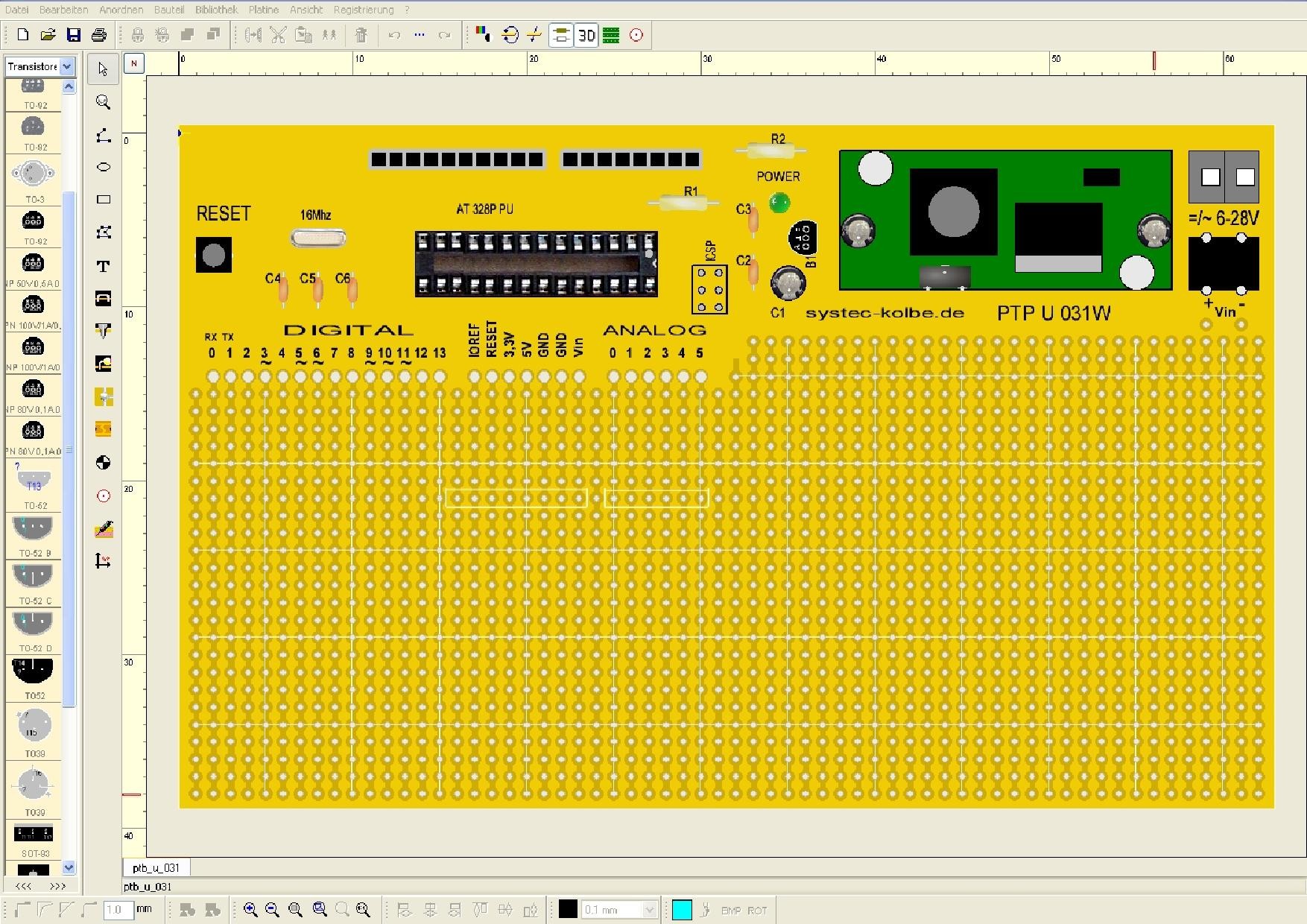Click the BMP button in the status bar
The width and height of the screenshot is (1307, 924).
[731, 910]
